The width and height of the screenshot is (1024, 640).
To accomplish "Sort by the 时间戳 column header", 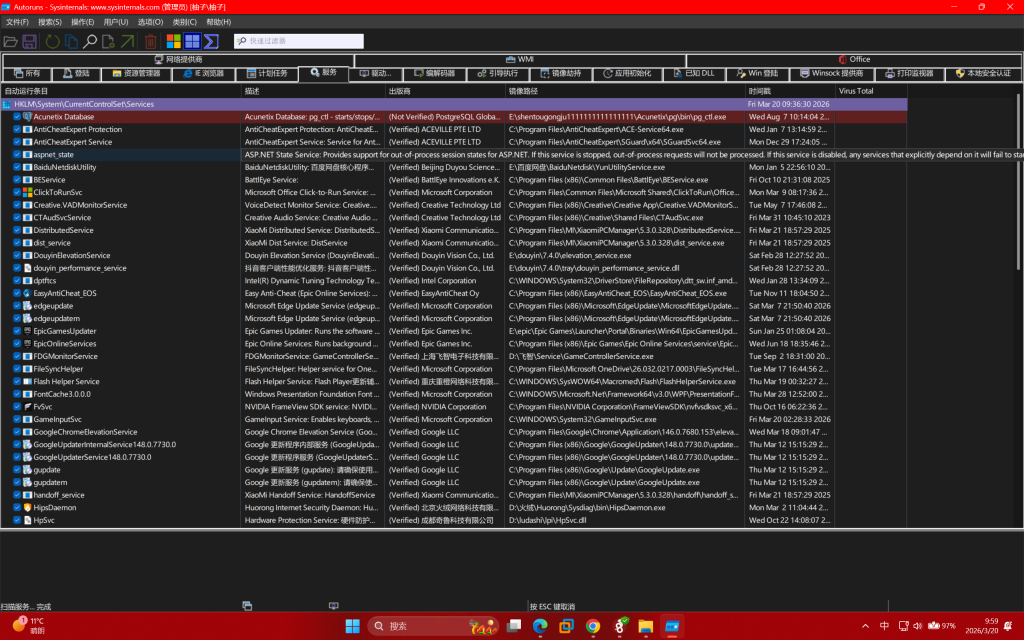I will pyautogui.click(x=760, y=90).
